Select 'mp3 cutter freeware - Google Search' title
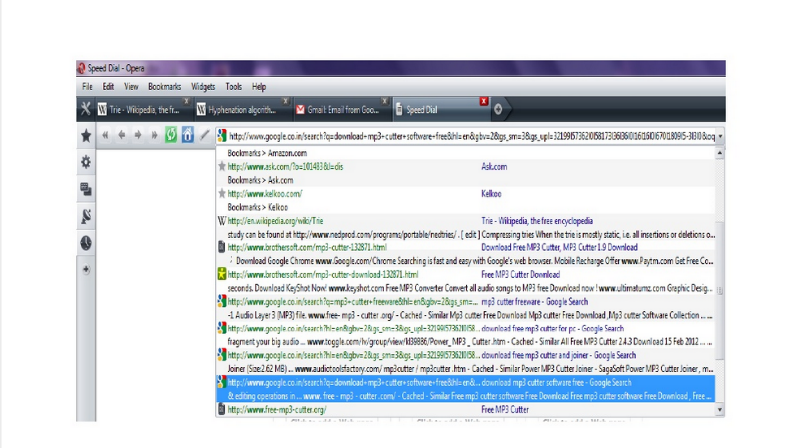The width and height of the screenshot is (785, 448). (534, 302)
